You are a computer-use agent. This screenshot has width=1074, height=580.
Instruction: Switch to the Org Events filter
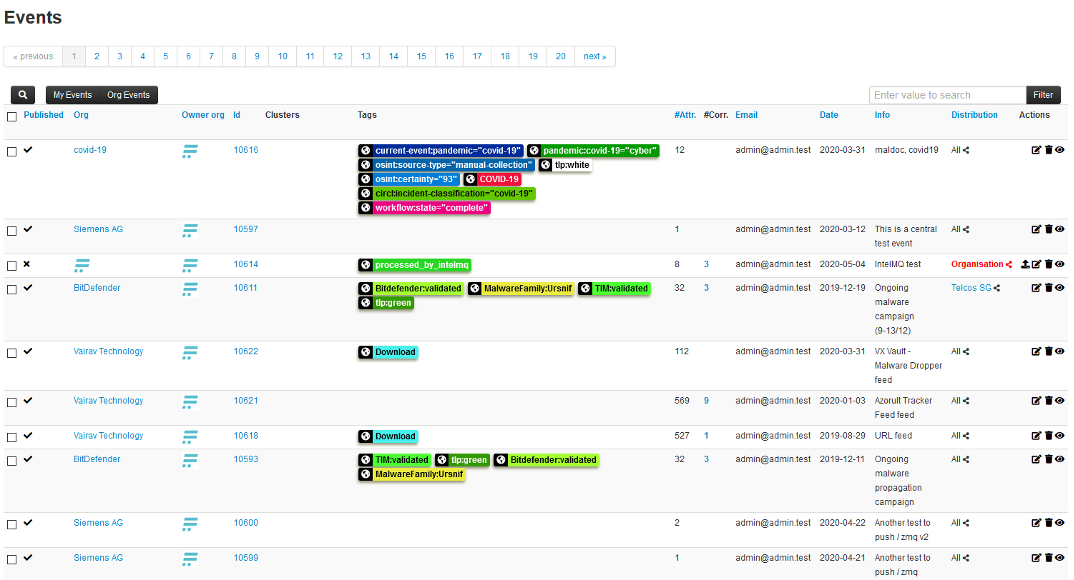point(128,95)
